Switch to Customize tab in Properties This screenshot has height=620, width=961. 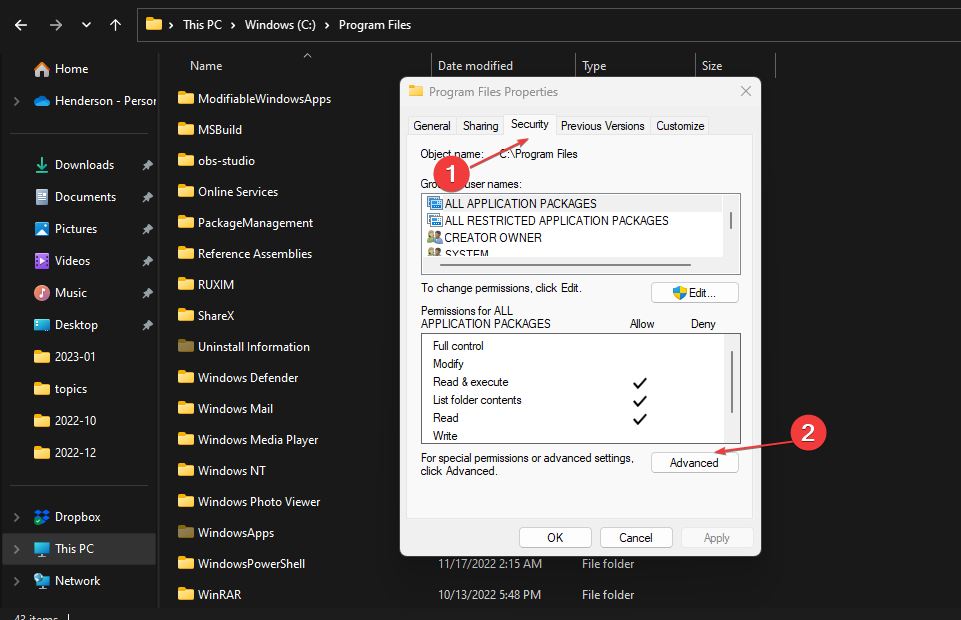click(x=680, y=126)
